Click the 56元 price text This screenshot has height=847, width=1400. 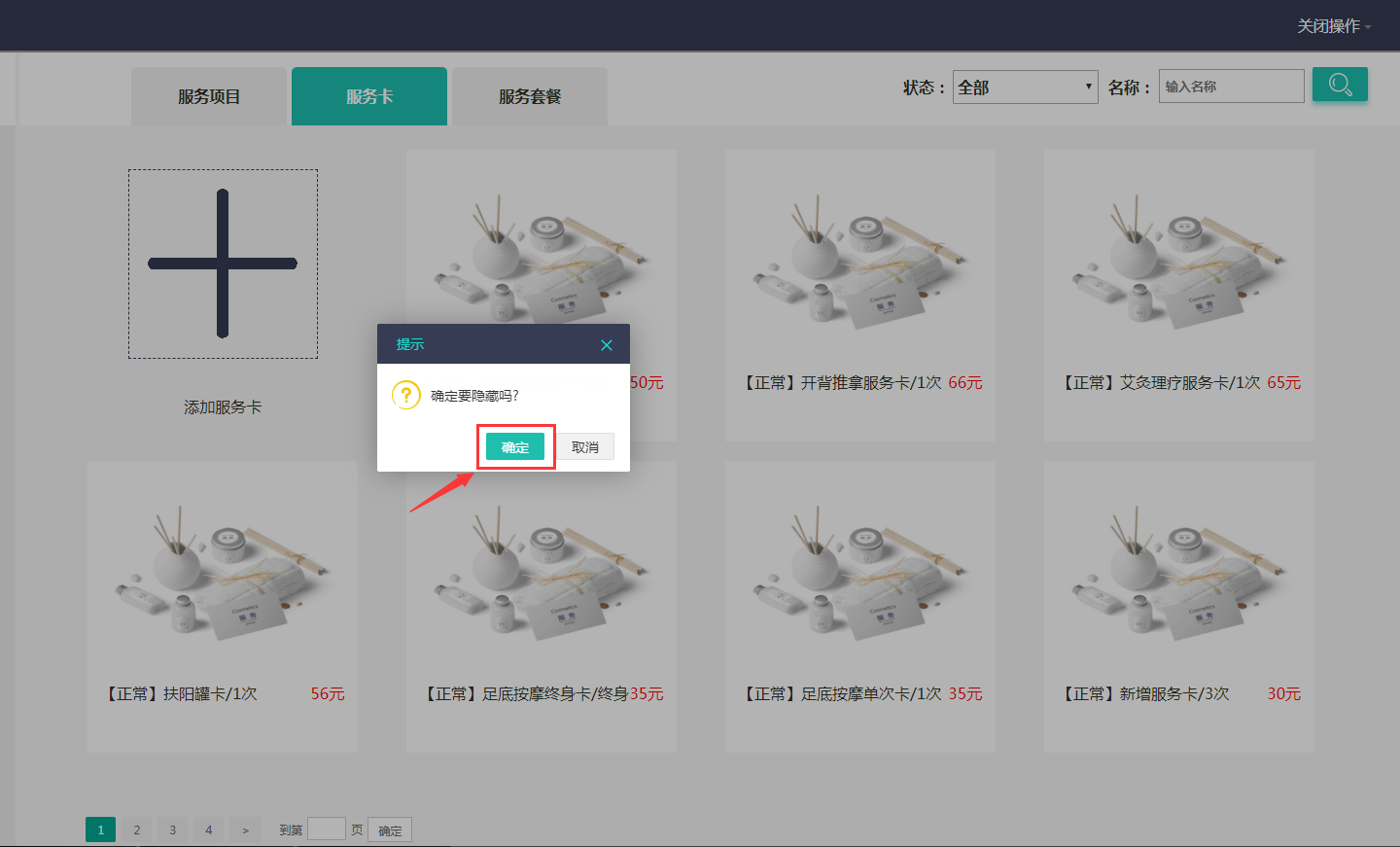[328, 694]
